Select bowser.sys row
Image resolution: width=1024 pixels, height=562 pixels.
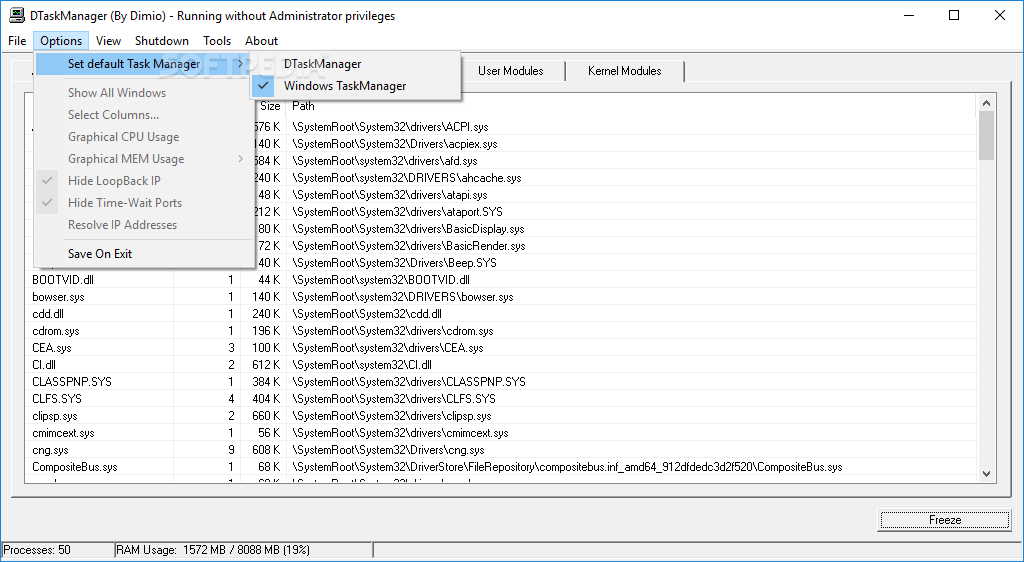[502, 297]
